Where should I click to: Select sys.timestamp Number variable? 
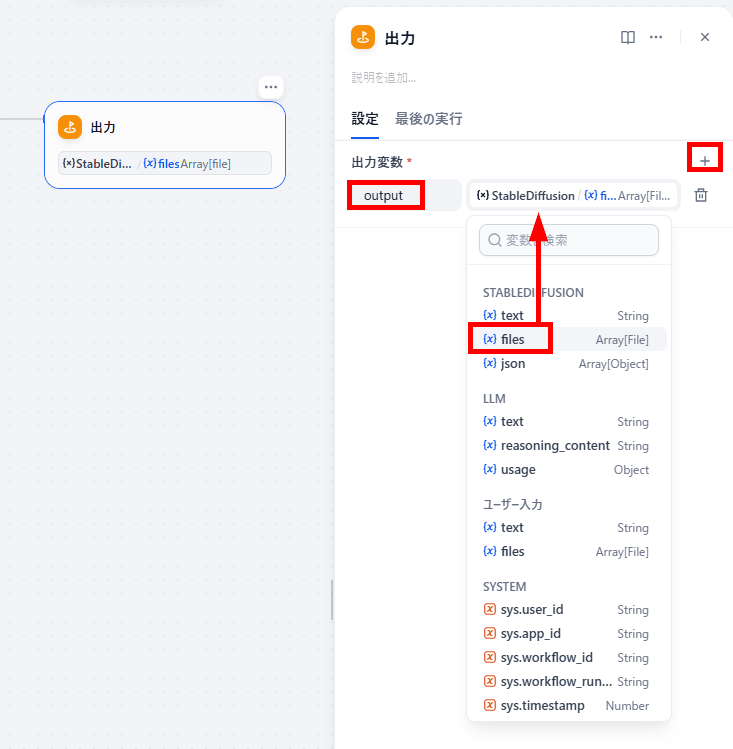566,706
